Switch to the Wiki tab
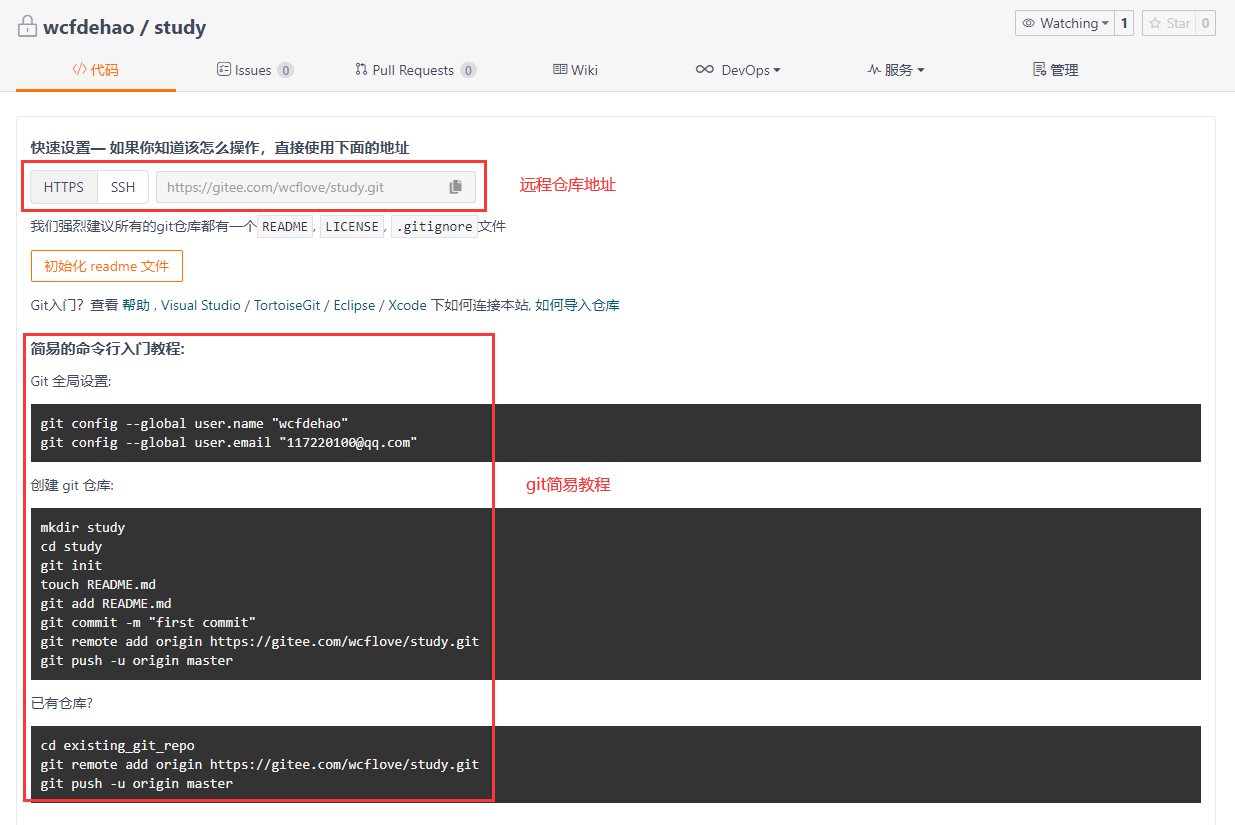1235x825 pixels. click(575, 70)
